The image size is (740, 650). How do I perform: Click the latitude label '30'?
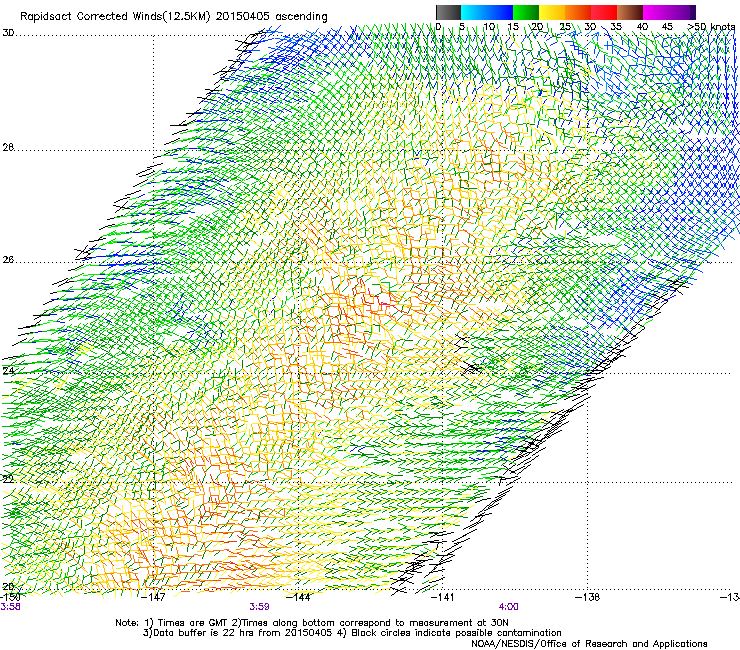tap(8, 33)
